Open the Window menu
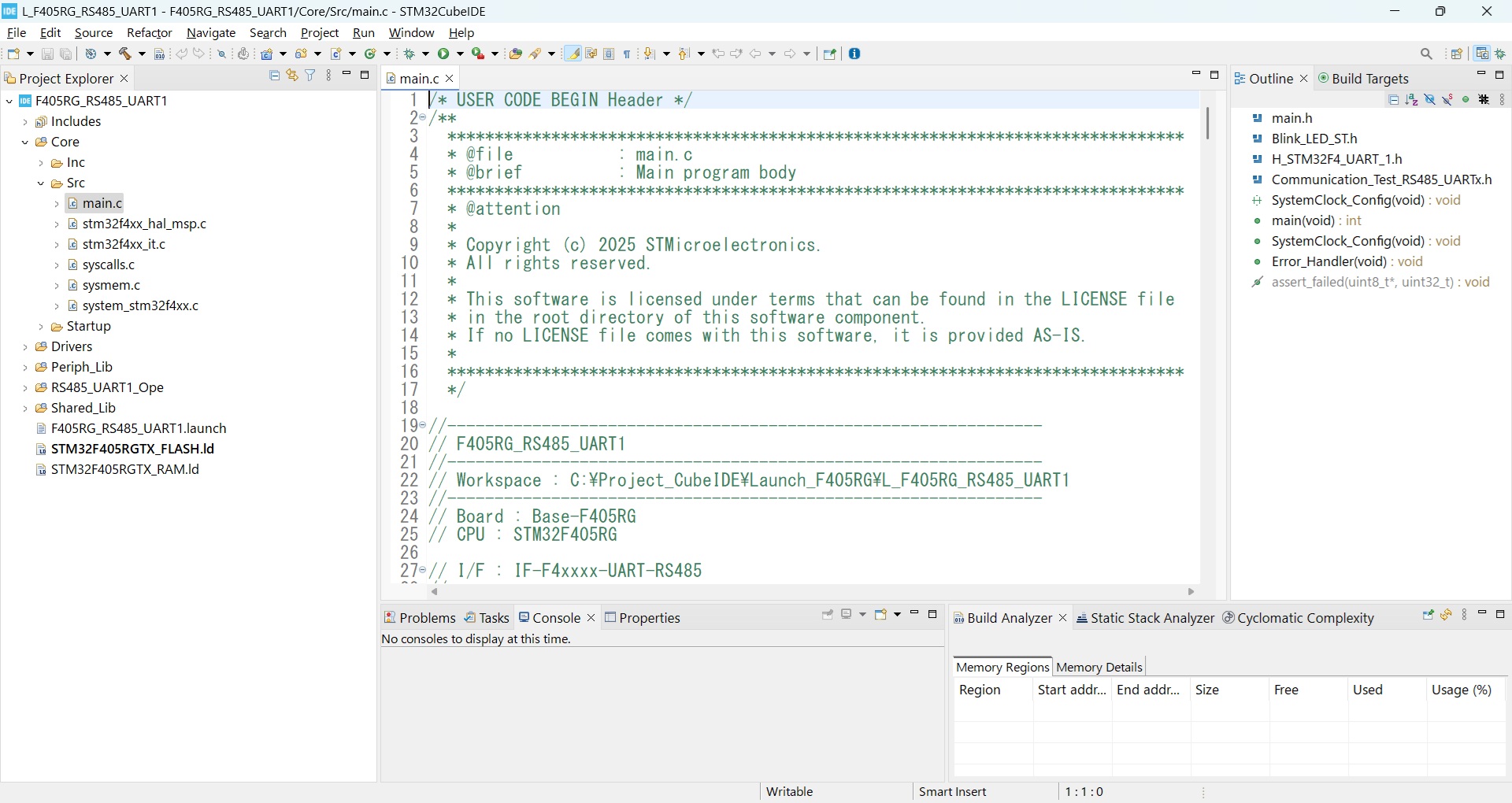The width and height of the screenshot is (1512, 803). (412, 33)
